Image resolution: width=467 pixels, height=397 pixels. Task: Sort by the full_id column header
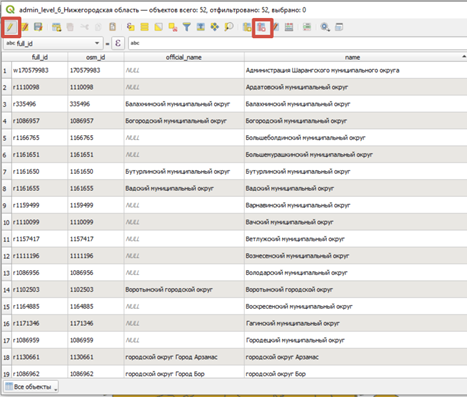click(x=40, y=57)
